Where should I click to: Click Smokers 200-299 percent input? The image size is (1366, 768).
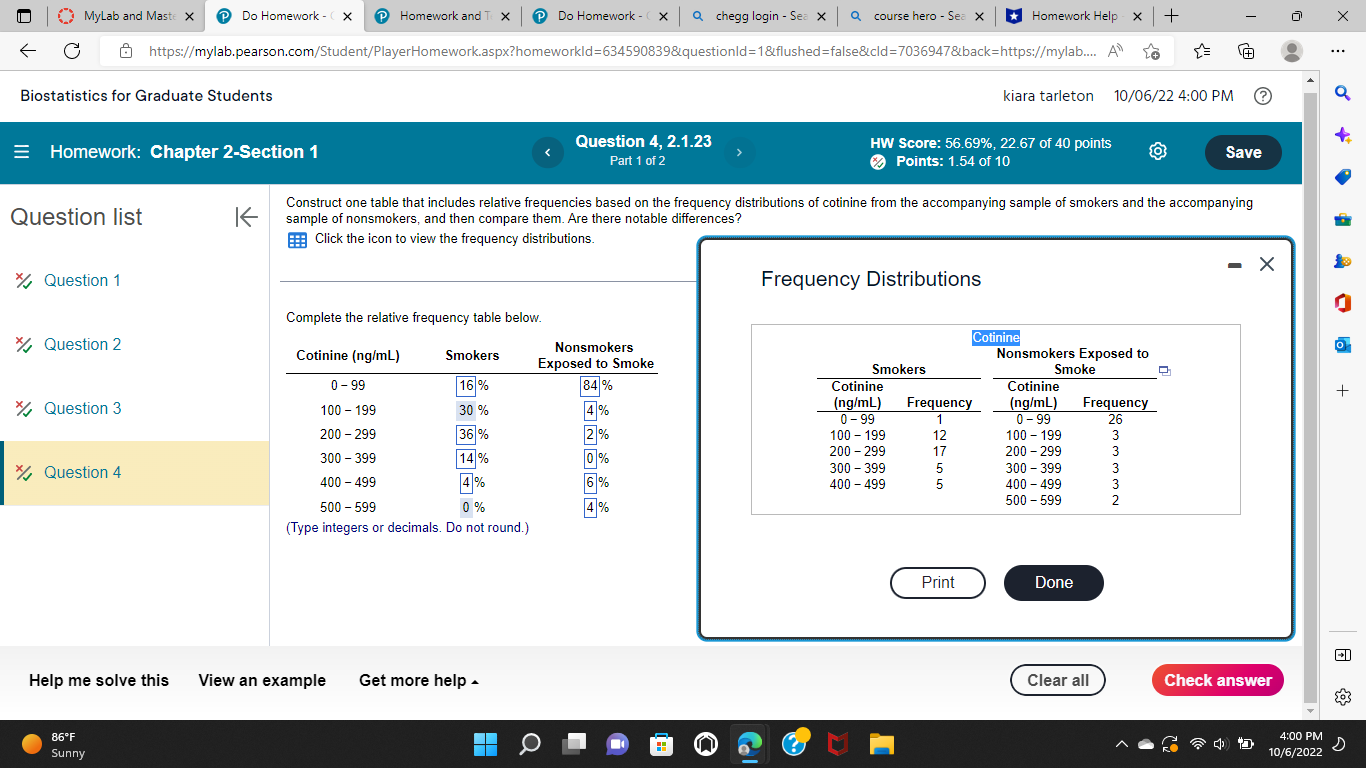click(x=466, y=434)
